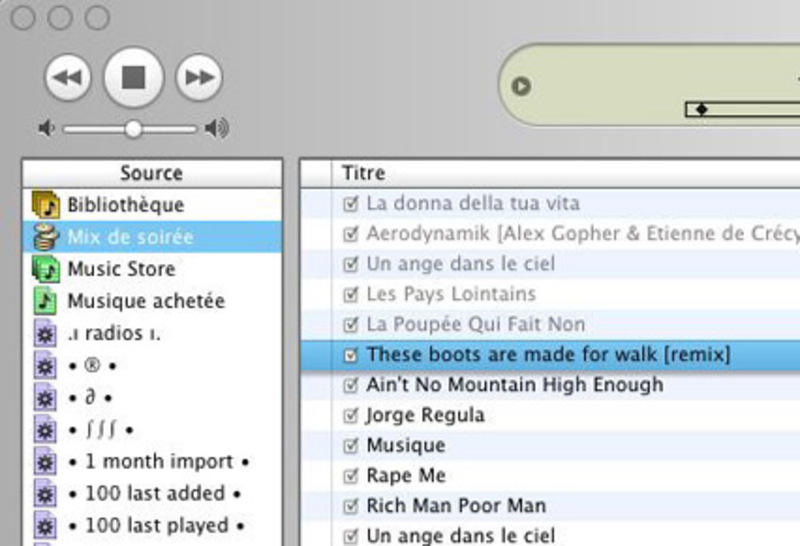Screen dimensions: 800x546
Task: Uncheck the first Un ange dans le ciel
Action: pos(351,264)
